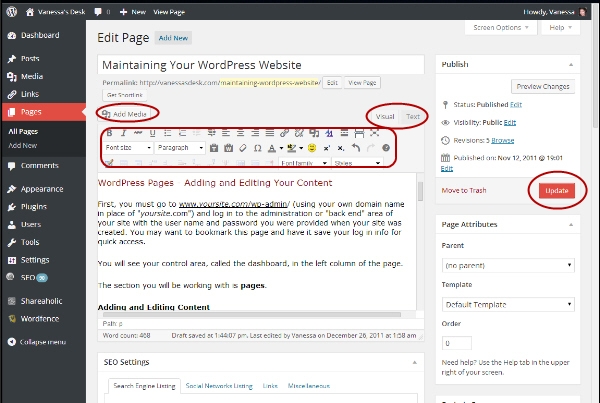Insert a page break
600x403 pixels.
coord(359,133)
